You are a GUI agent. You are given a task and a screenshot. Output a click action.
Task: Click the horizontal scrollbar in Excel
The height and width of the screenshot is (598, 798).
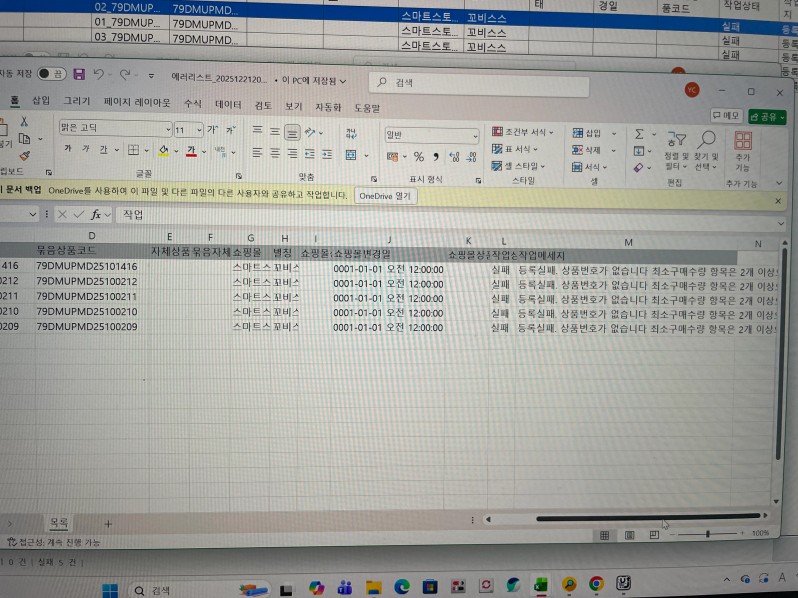click(x=647, y=518)
